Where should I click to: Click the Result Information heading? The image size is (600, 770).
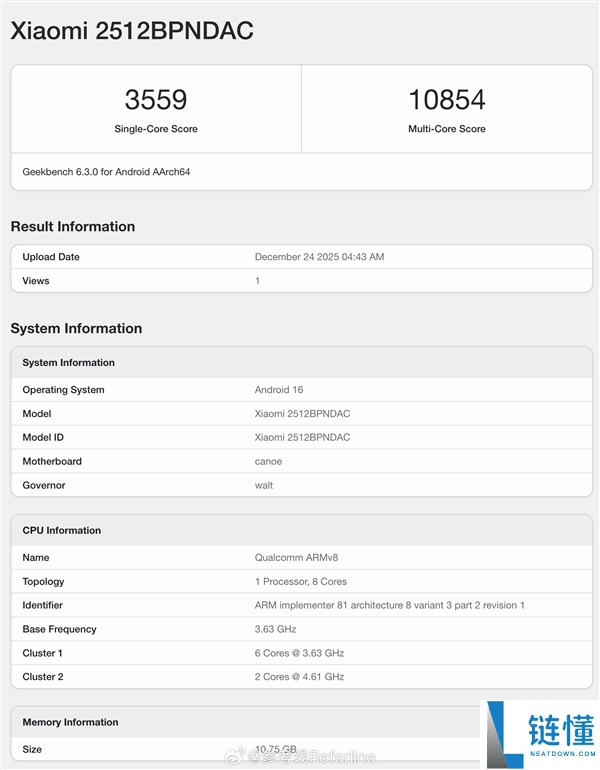click(x=73, y=226)
